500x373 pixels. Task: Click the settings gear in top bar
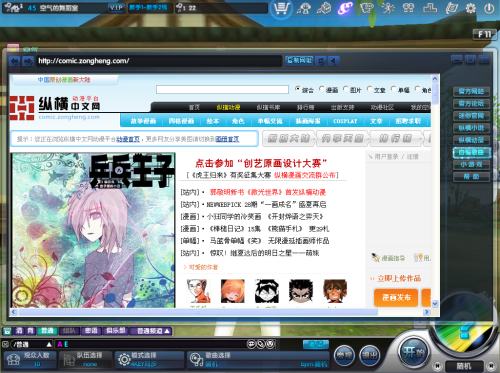pos(470,8)
